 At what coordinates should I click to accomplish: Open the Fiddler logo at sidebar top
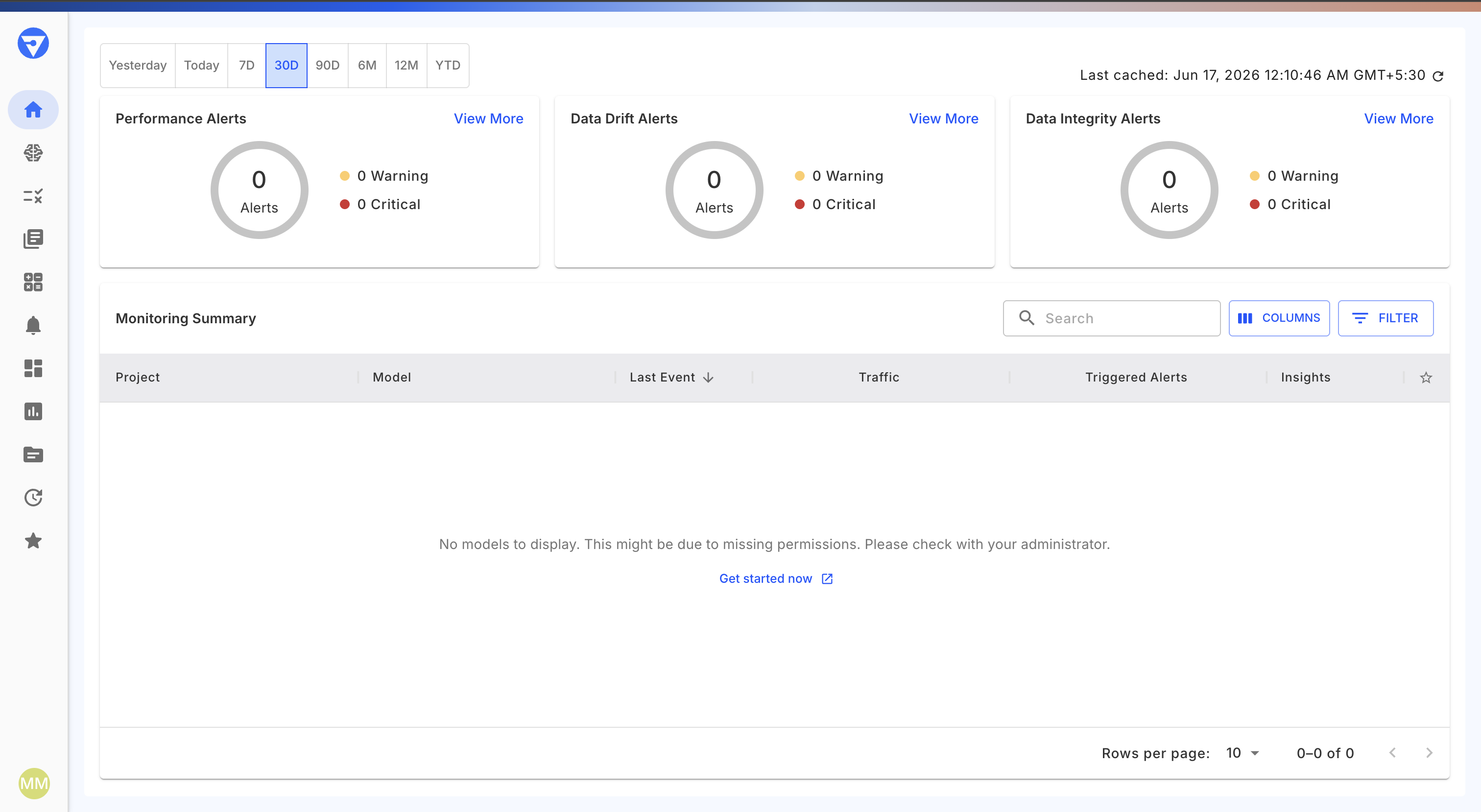33,43
